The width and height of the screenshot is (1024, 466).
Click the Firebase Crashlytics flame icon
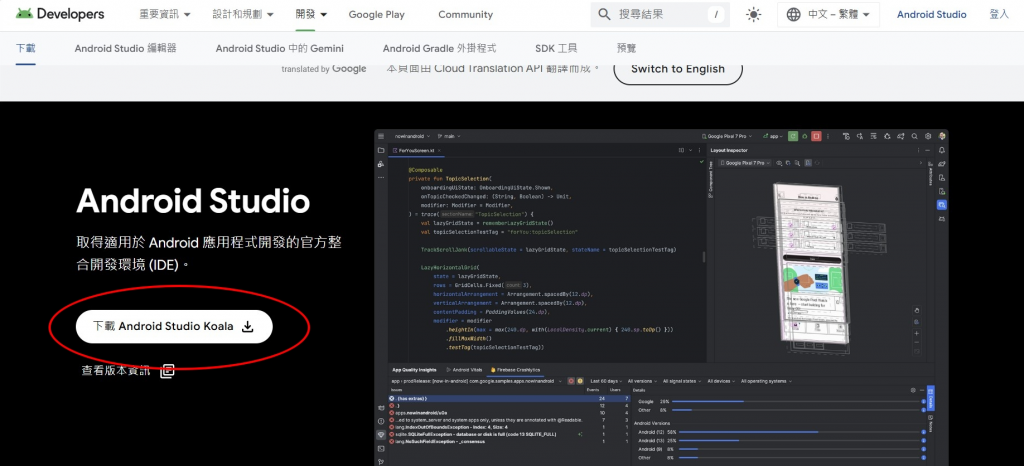(x=493, y=370)
